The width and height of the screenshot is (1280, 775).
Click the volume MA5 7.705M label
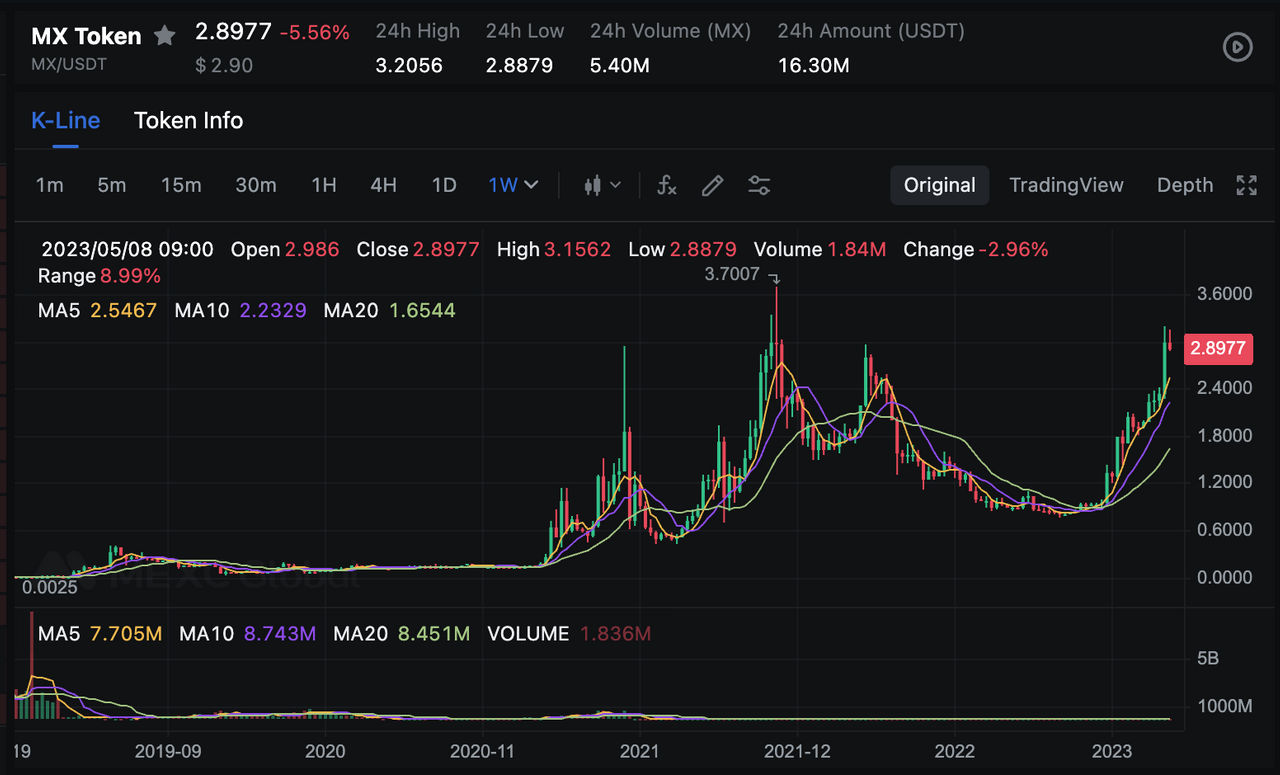[100, 634]
